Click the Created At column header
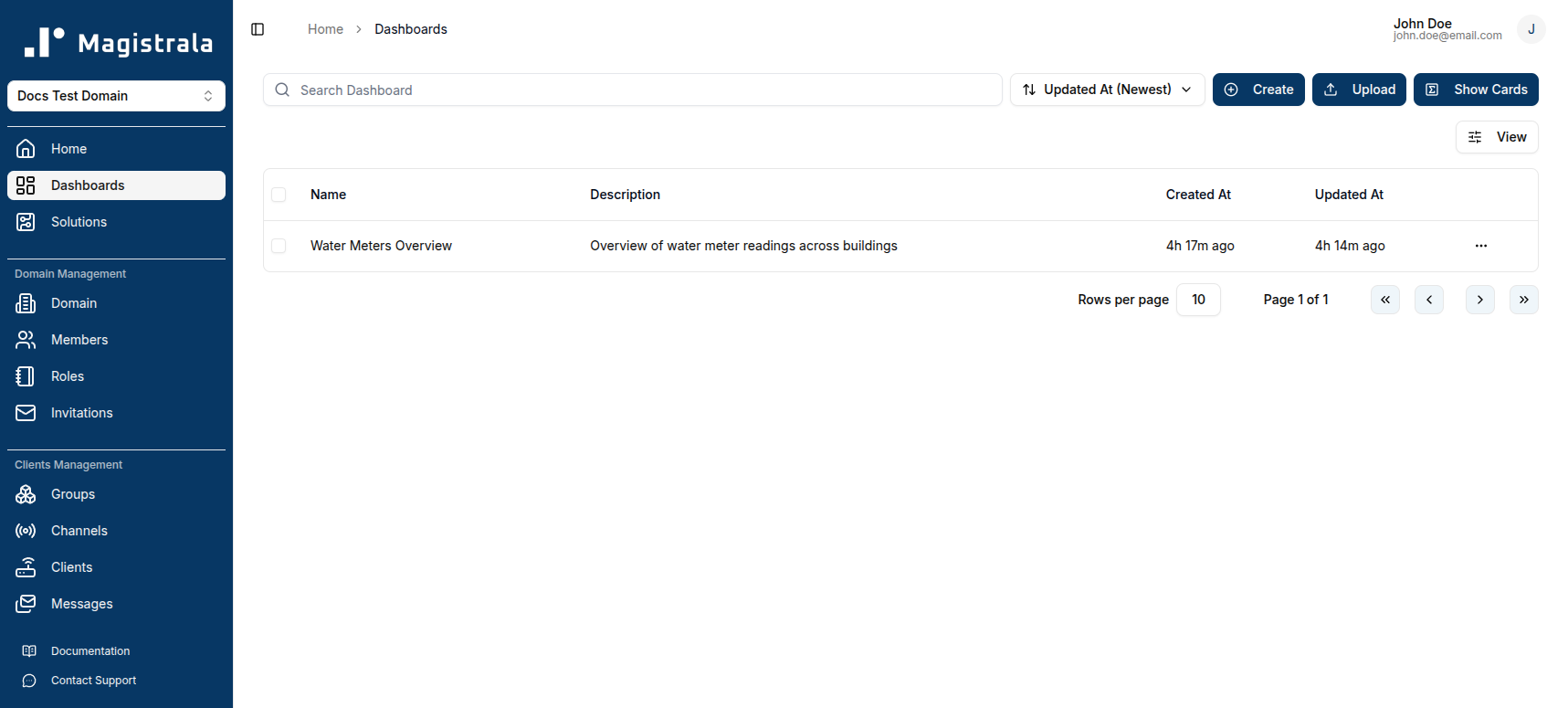This screenshot has width=1568, height=708. coord(1198,195)
